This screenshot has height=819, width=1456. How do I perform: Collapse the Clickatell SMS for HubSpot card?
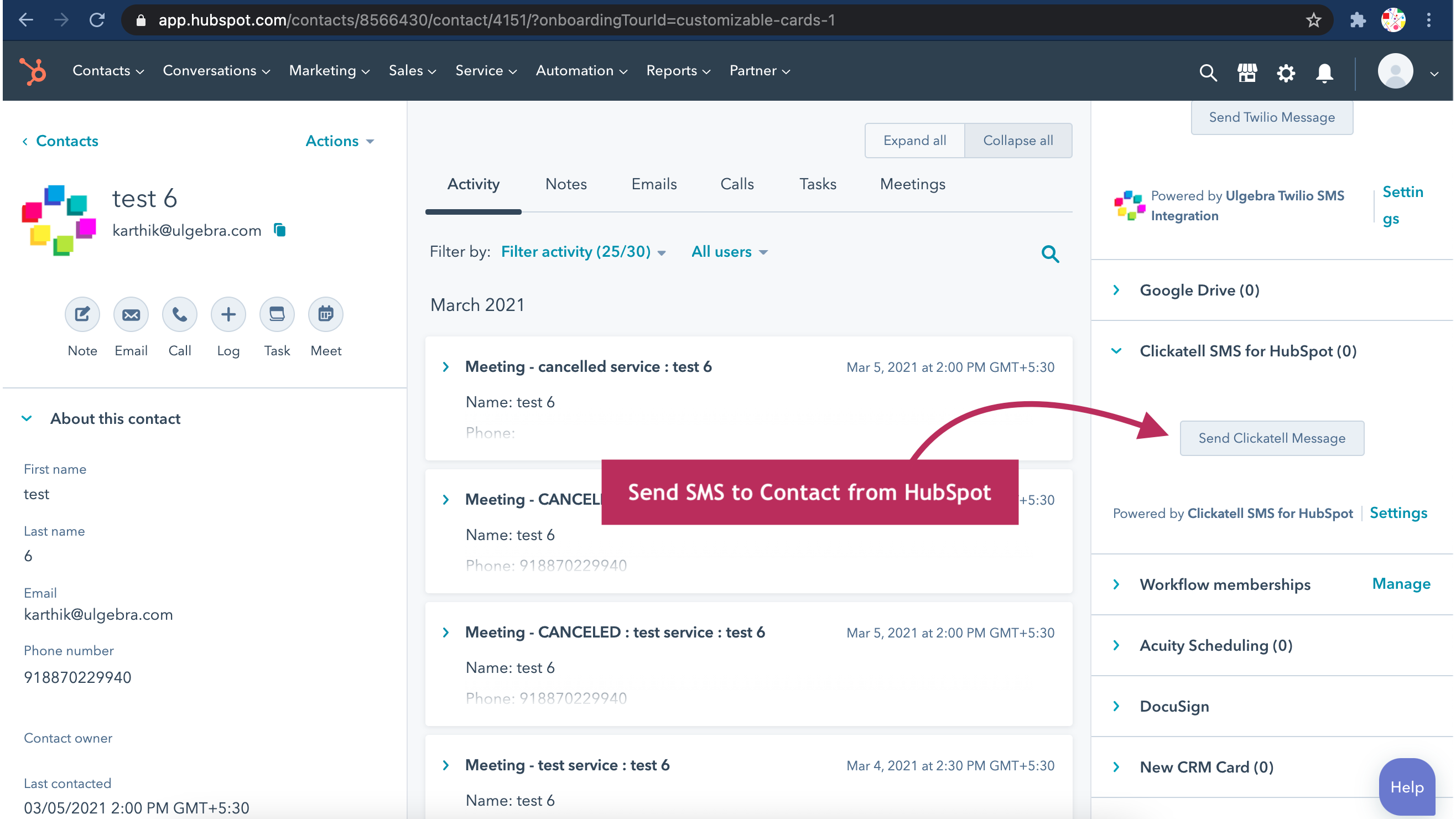[x=1116, y=351]
